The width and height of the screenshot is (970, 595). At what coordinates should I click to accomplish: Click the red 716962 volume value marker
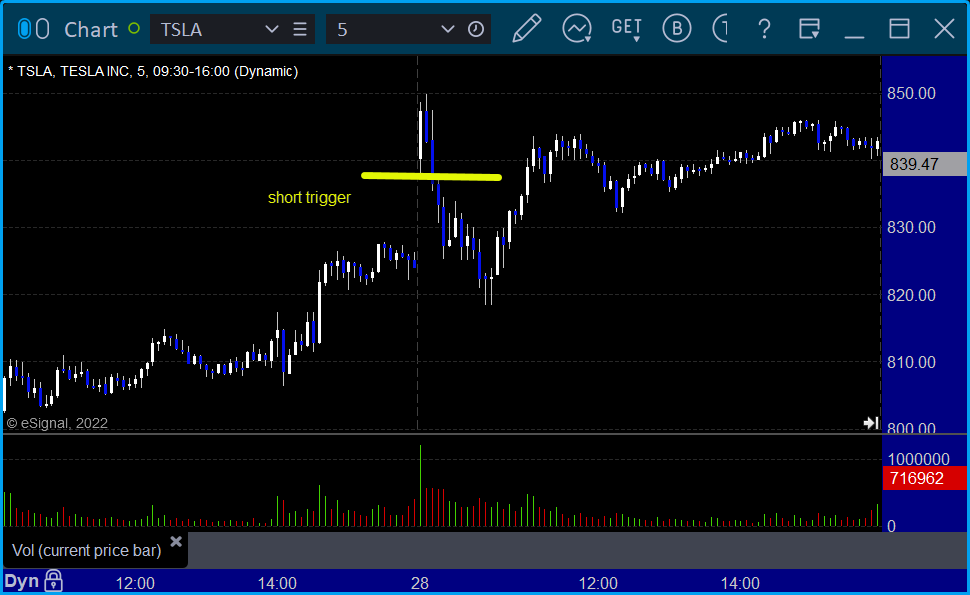(924, 478)
